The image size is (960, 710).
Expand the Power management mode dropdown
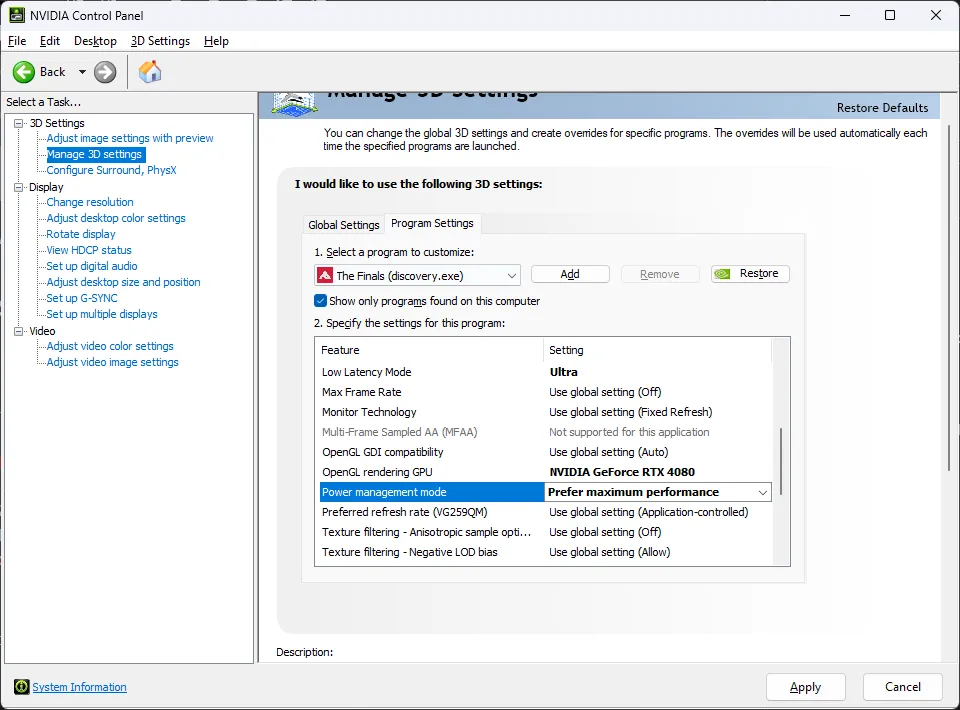tap(762, 492)
